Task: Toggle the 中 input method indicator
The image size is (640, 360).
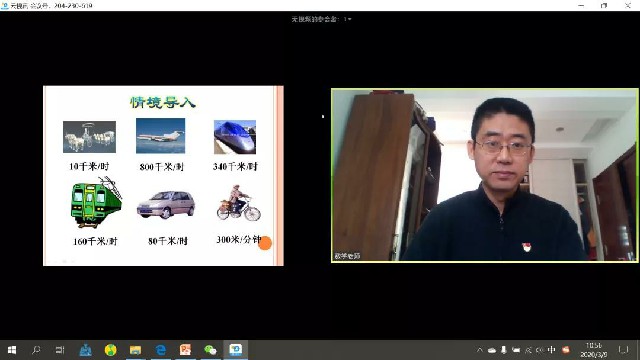Action: point(551,350)
